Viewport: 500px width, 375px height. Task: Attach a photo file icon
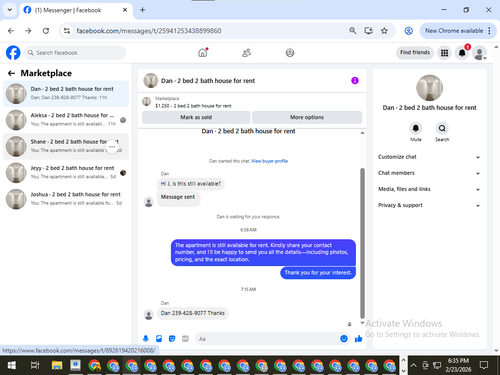click(159, 339)
